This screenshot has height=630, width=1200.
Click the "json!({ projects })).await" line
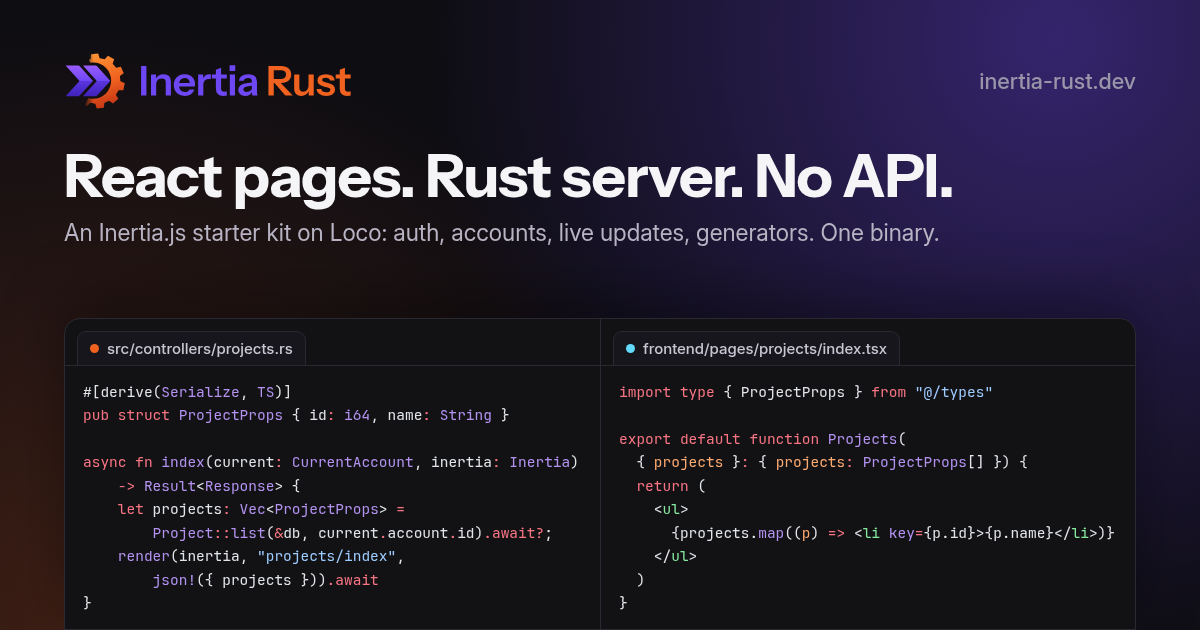pos(265,580)
